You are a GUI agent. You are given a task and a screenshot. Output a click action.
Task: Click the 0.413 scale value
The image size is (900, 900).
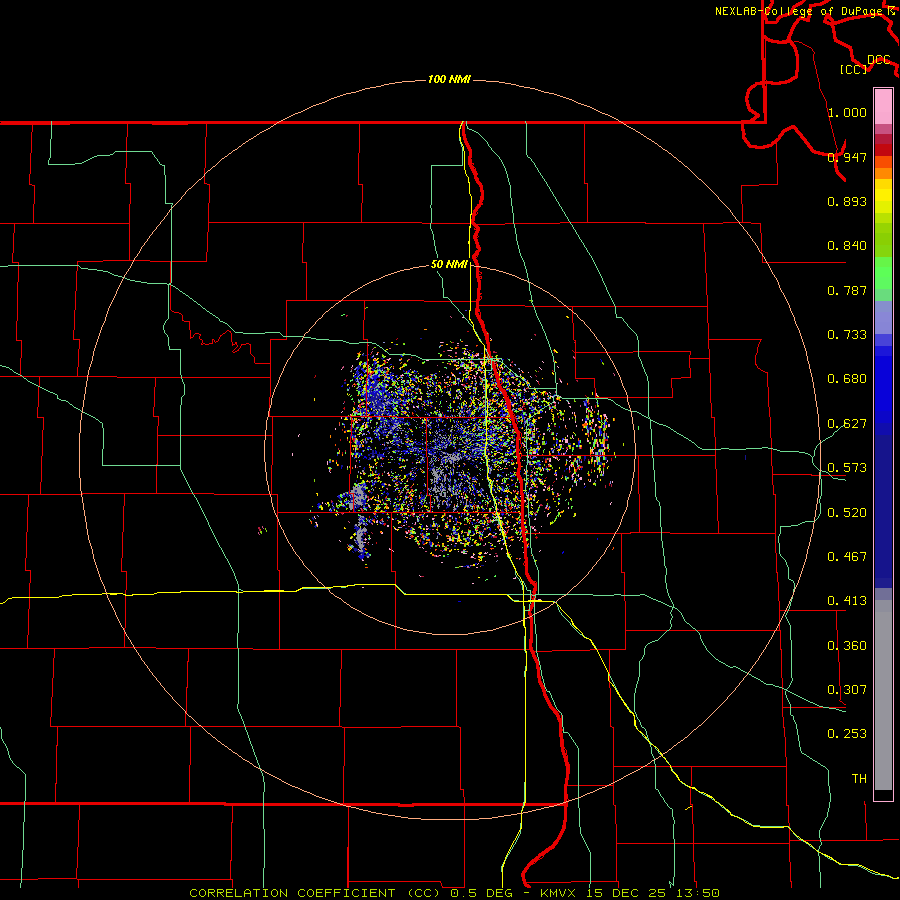tap(847, 601)
